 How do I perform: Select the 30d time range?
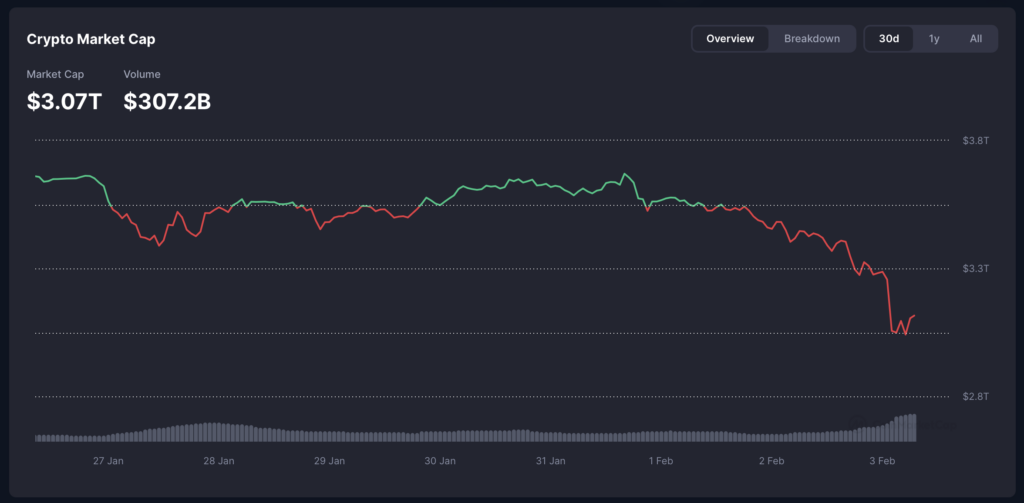click(x=889, y=39)
